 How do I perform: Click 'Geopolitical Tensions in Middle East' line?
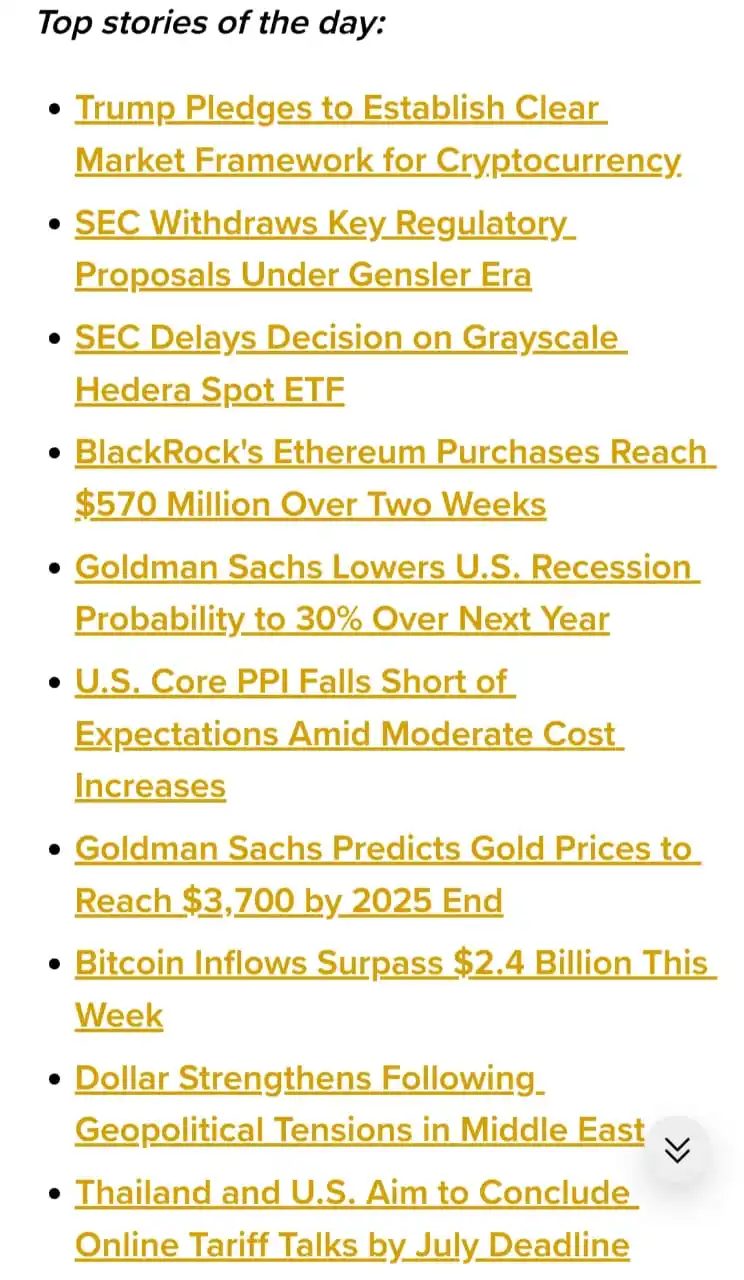pyautogui.click(x=360, y=1130)
